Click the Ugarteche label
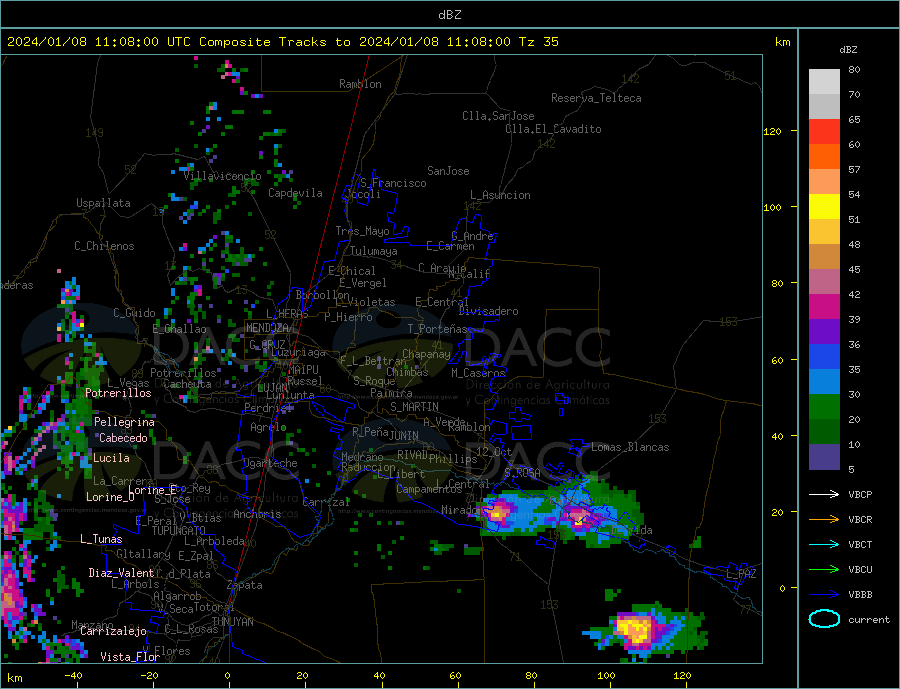Viewport: 900px width, 689px height. [x=270, y=463]
